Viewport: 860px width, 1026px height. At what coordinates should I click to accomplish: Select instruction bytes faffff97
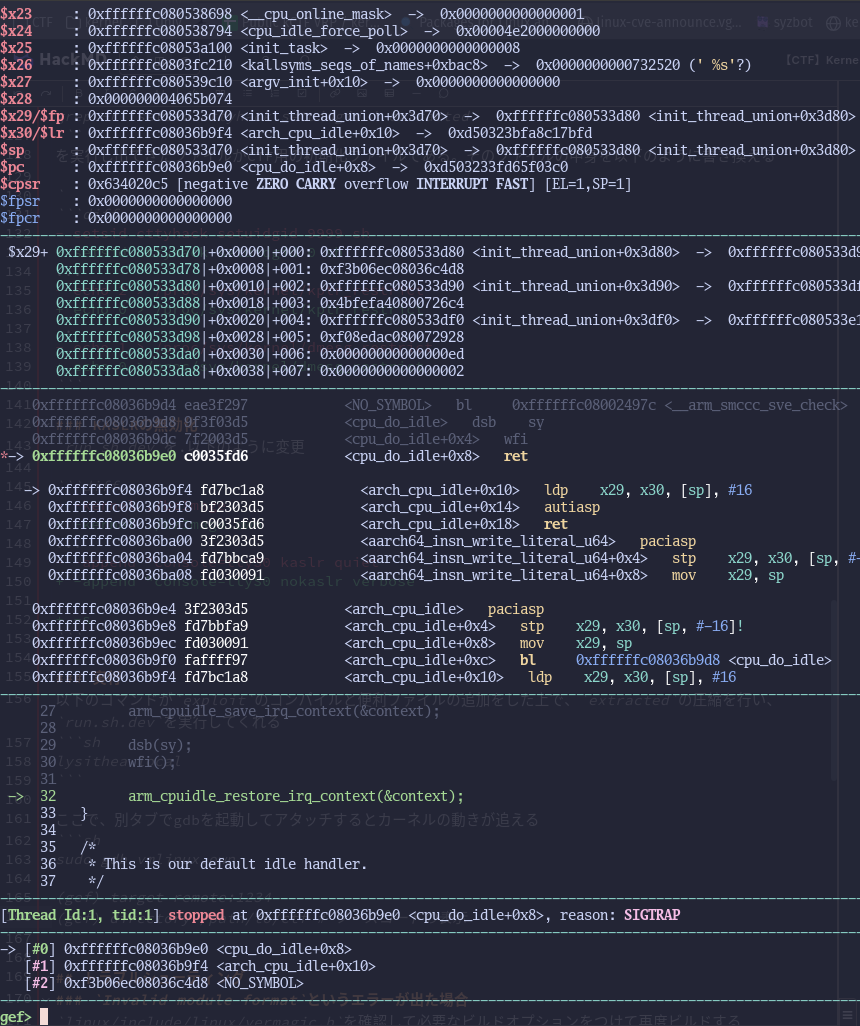[215, 660]
